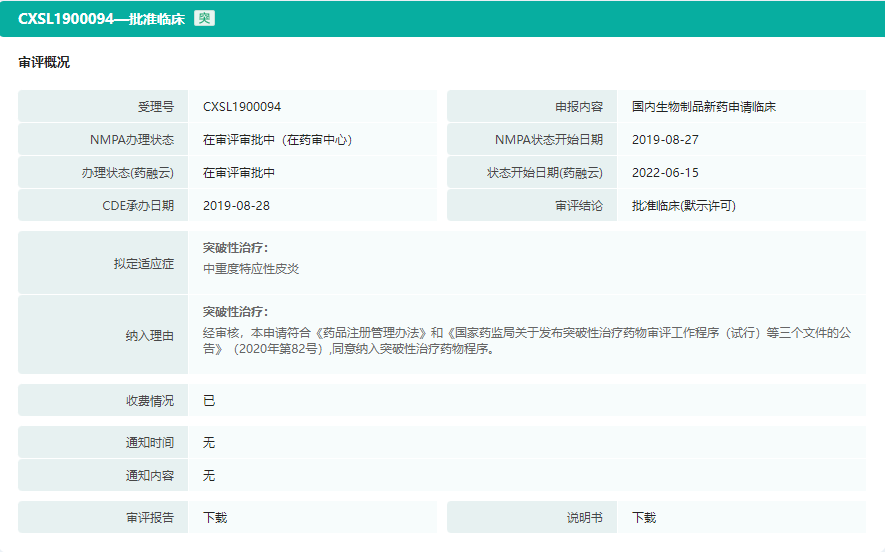Click the CXSL1900094—批准临床 header title
Image resolution: width=885 pixels, height=552 pixels.
pos(101,18)
